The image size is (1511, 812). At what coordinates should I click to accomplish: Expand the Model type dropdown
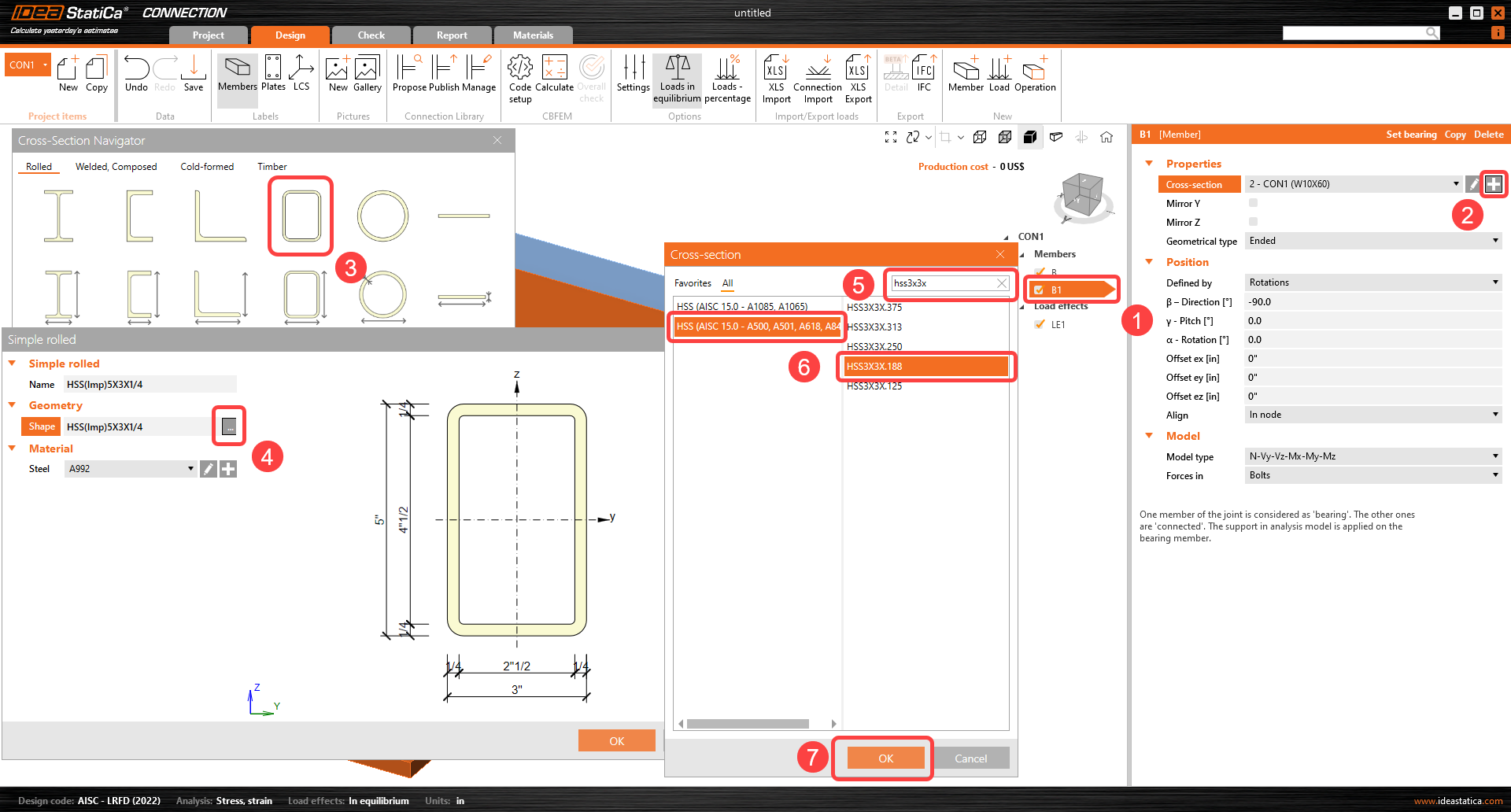1373,456
